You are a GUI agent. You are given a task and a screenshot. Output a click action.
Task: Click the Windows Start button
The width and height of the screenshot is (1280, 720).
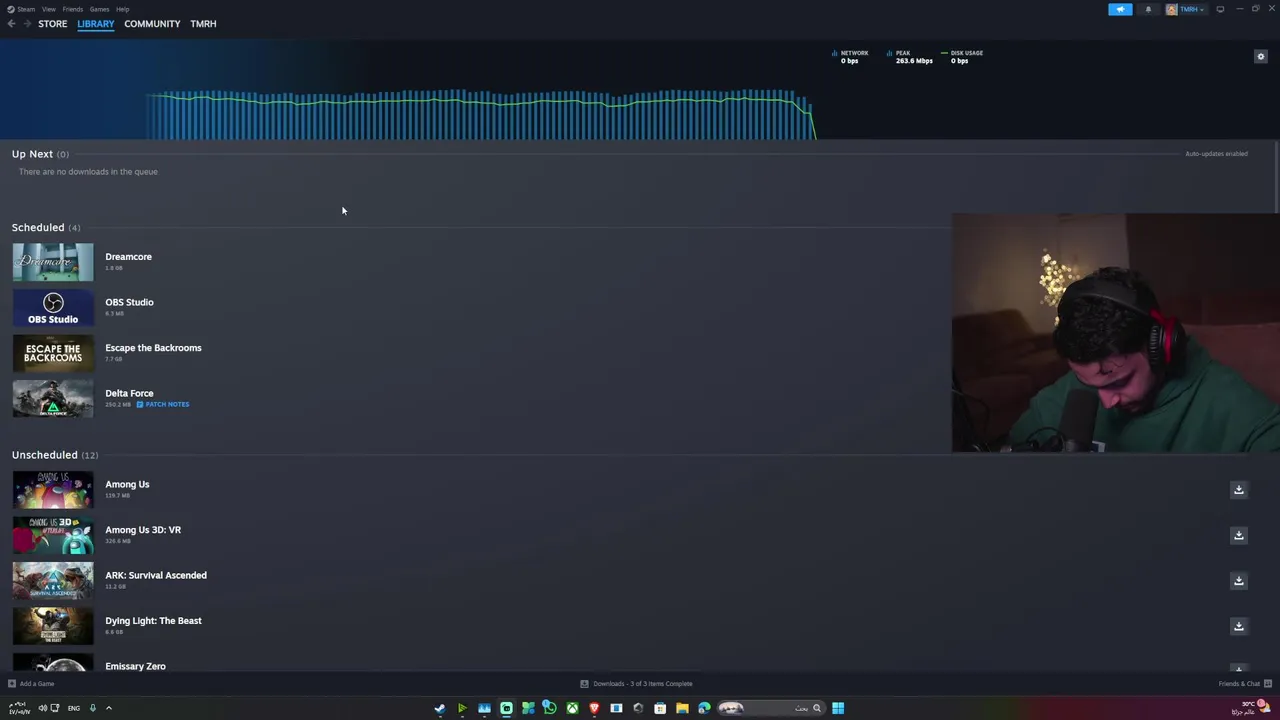[838, 708]
